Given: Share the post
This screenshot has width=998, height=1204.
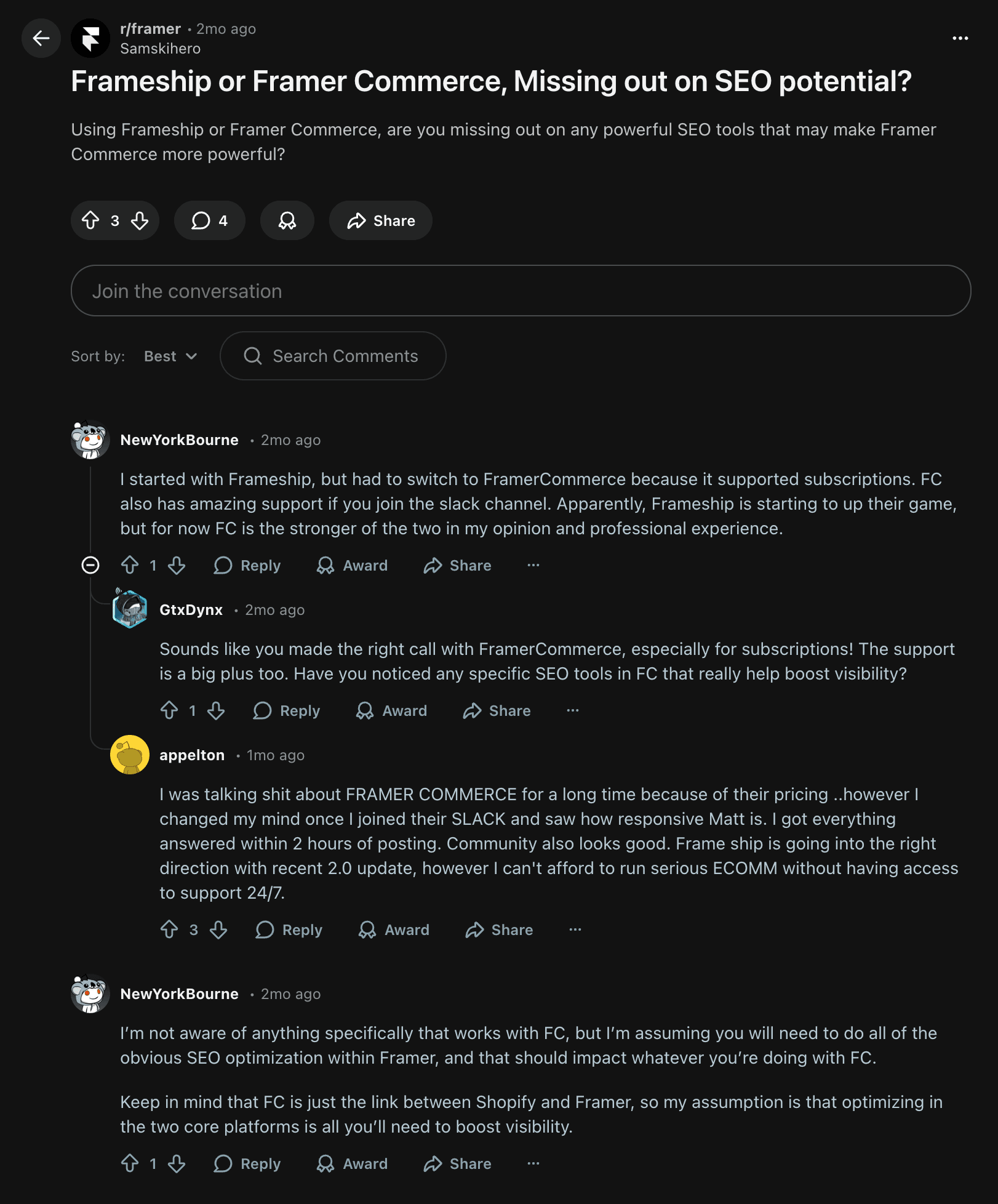Looking at the screenshot, I should pyautogui.click(x=380, y=220).
